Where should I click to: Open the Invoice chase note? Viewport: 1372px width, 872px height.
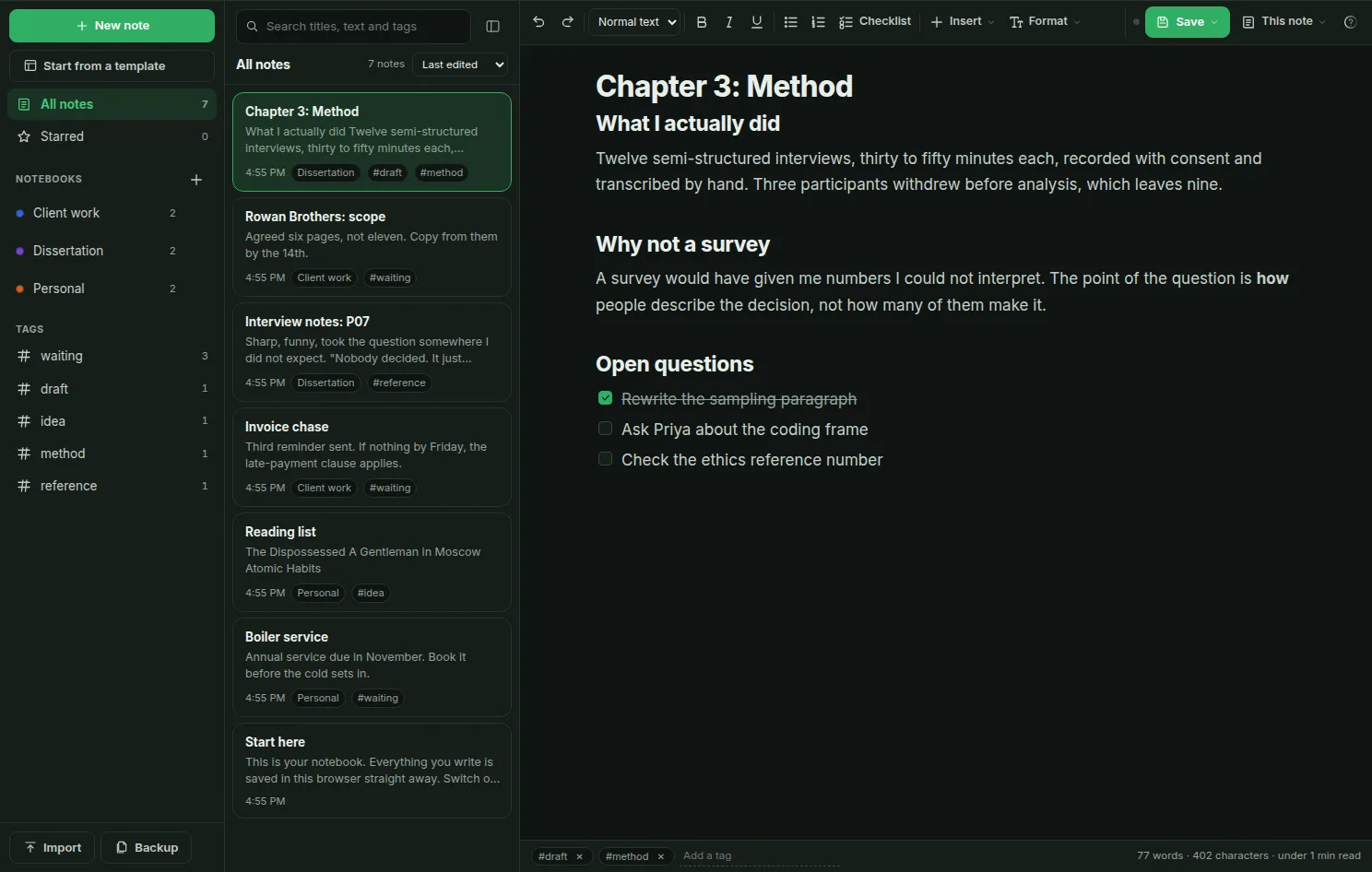[x=372, y=457]
